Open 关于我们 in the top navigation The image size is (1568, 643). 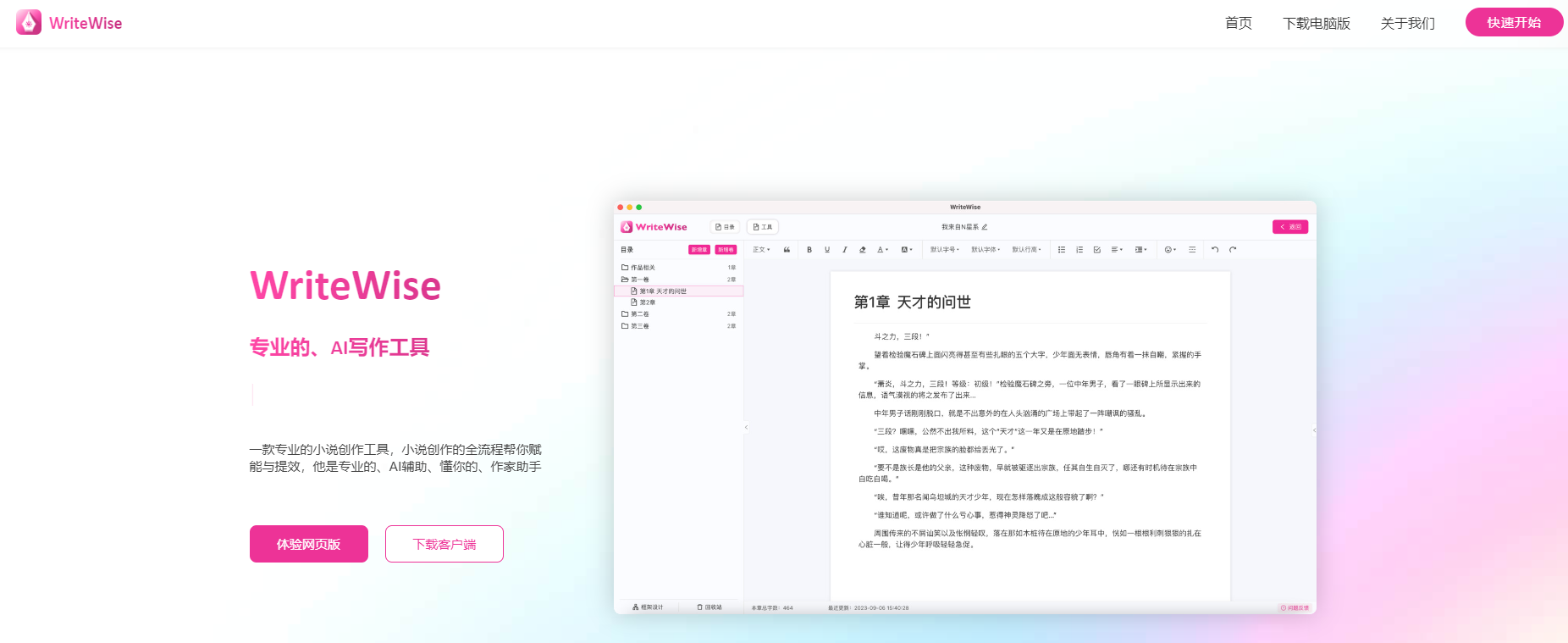pyautogui.click(x=1408, y=23)
